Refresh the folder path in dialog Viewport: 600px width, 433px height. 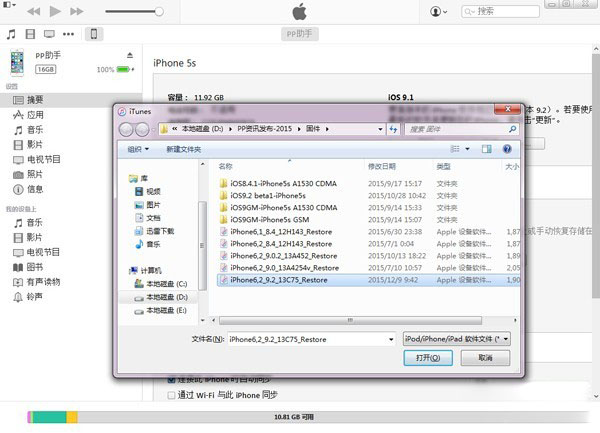click(x=393, y=129)
